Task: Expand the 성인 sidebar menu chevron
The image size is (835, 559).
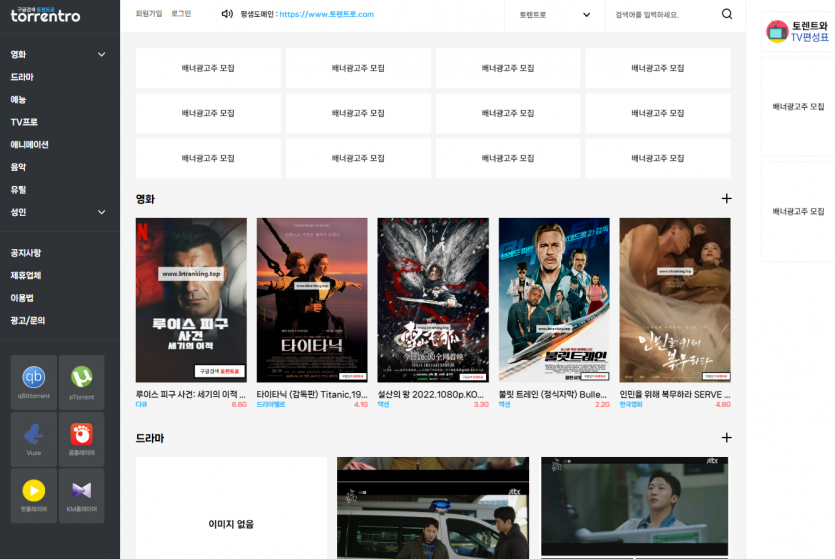Action: tap(101, 212)
